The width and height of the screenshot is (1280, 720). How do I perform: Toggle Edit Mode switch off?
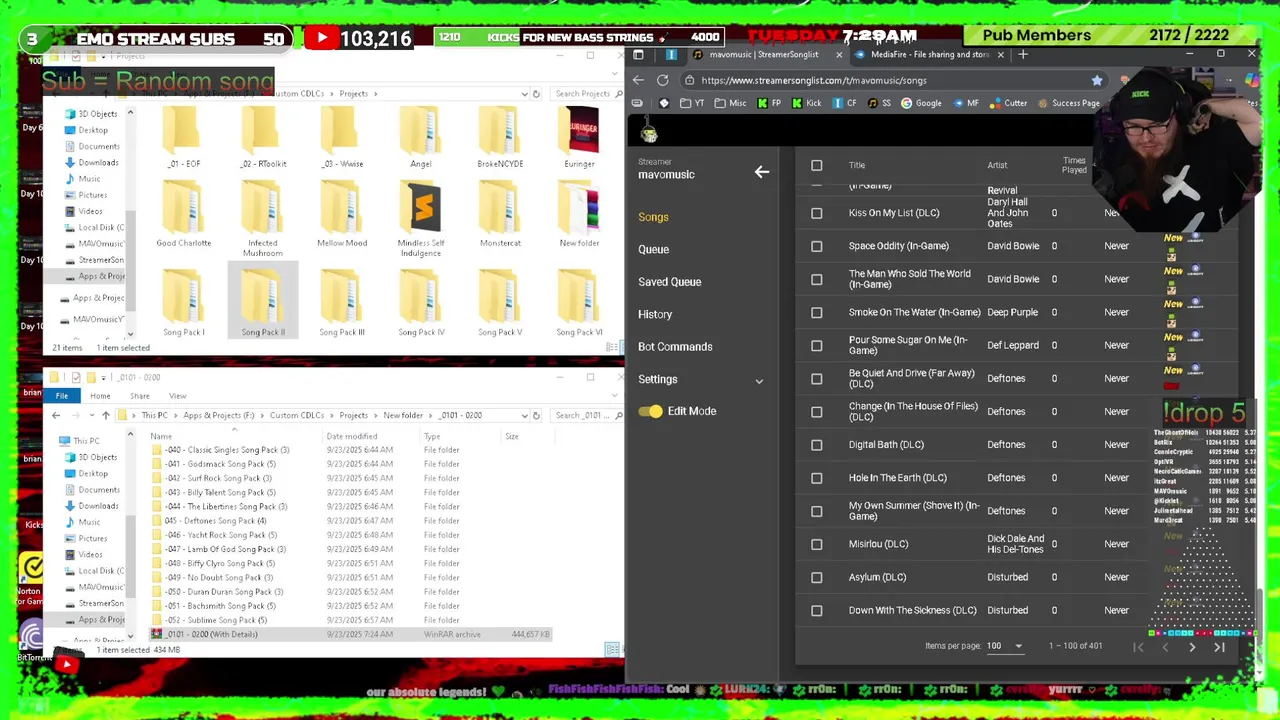[x=650, y=411]
